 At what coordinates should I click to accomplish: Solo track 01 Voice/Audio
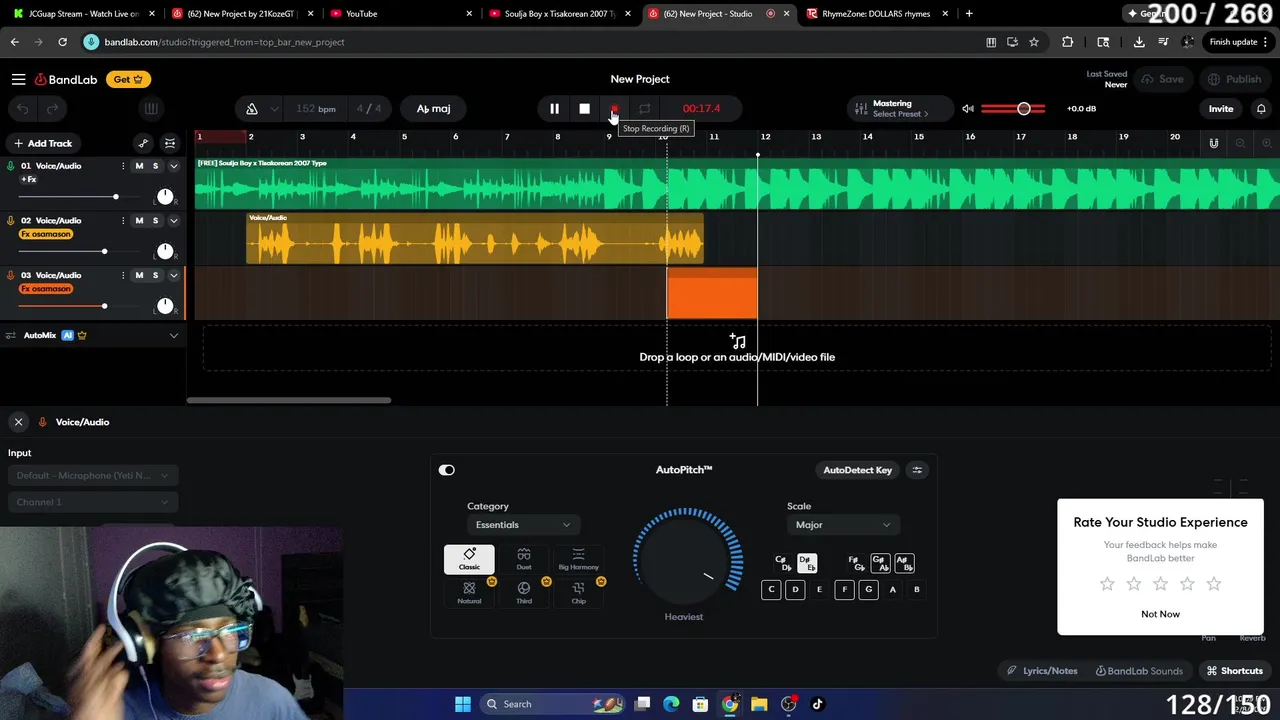pyautogui.click(x=155, y=166)
